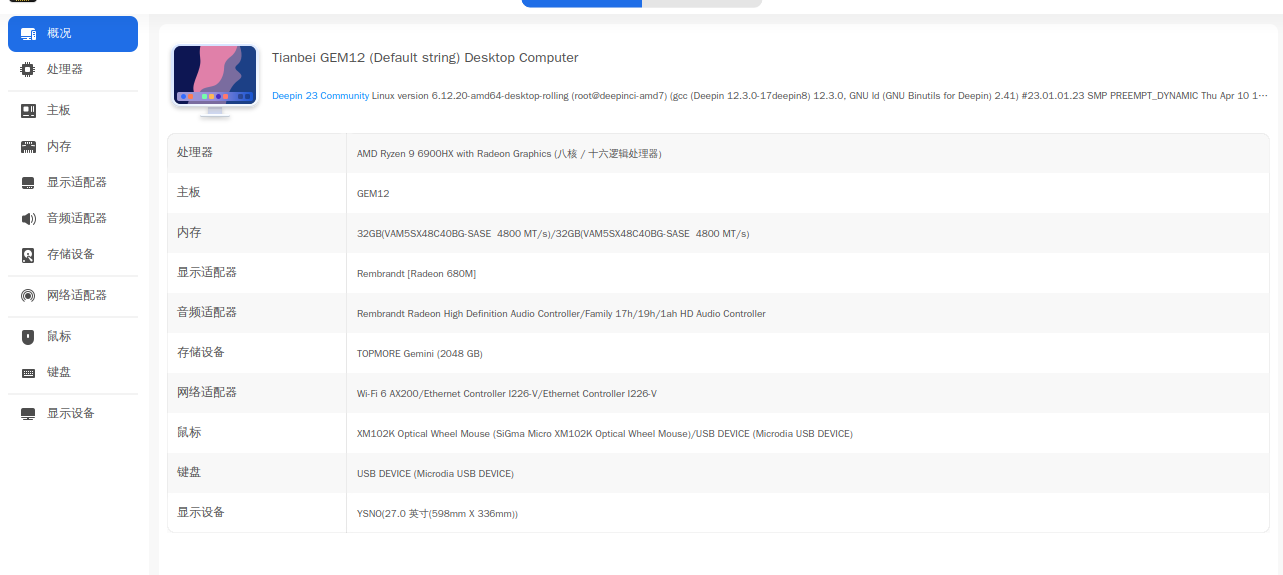The width and height of the screenshot is (1283, 575).
Task: Open the Deepin 23 Community link
Action: 320,96
